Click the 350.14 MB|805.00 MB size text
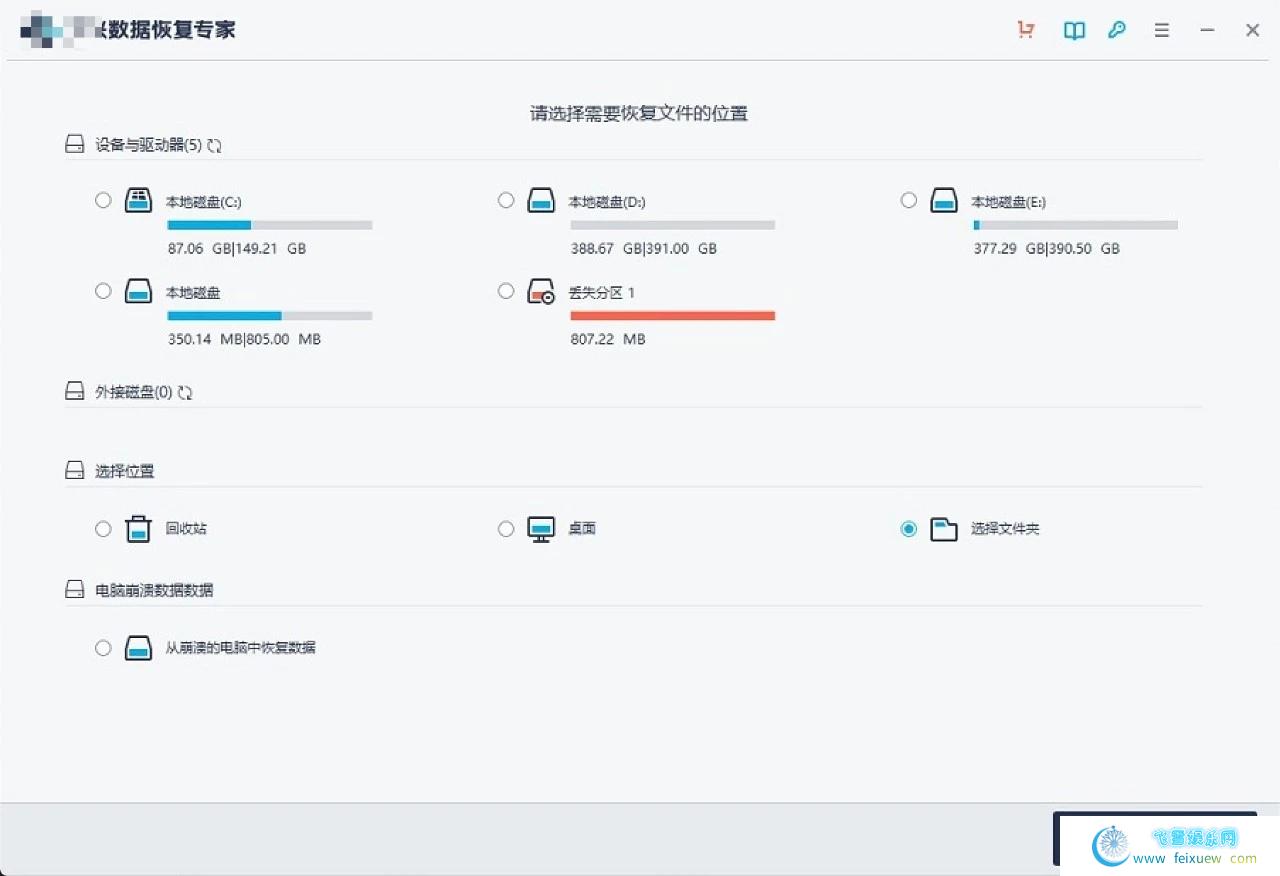 point(244,339)
